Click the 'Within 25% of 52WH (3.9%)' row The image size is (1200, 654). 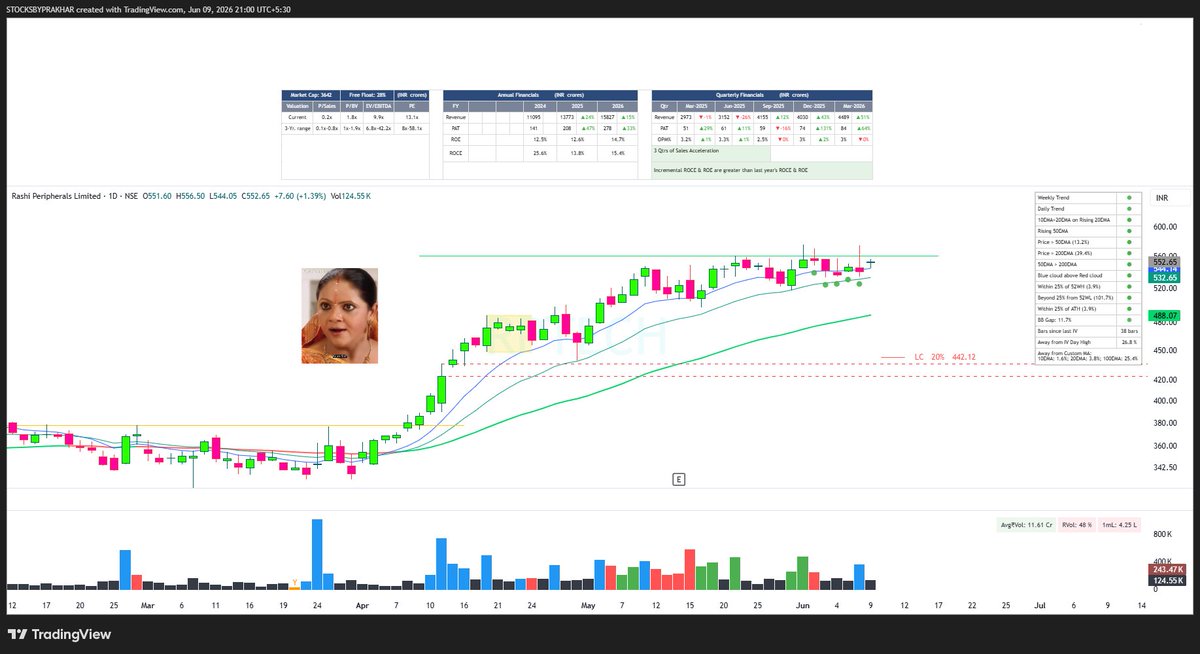click(x=1088, y=287)
